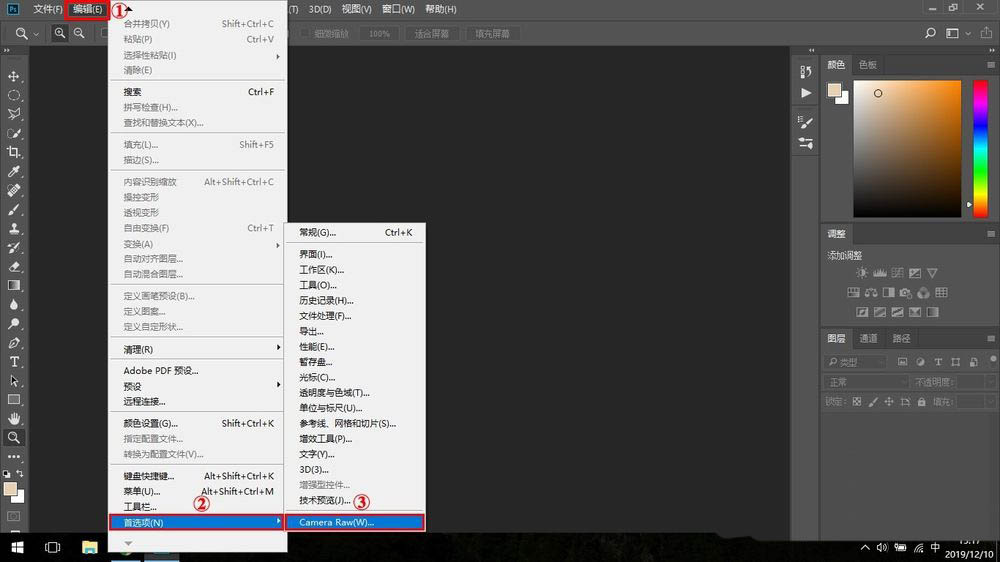Add a Levels adjustment
This screenshot has height=562, width=1000.
[x=879, y=273]
